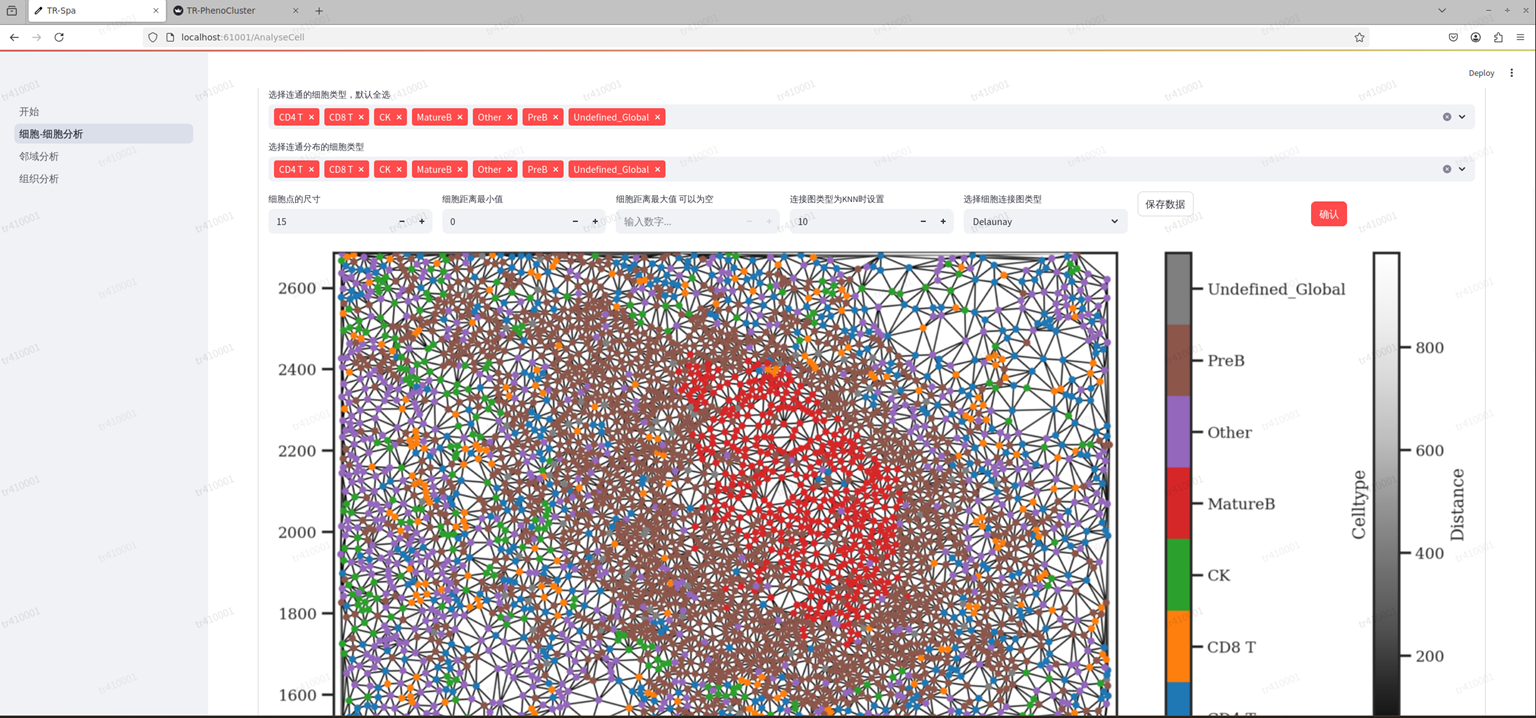Remove MatureB tag in the distribution cell types
Viewport: 1536px width, 718px height.
[460, 170]
